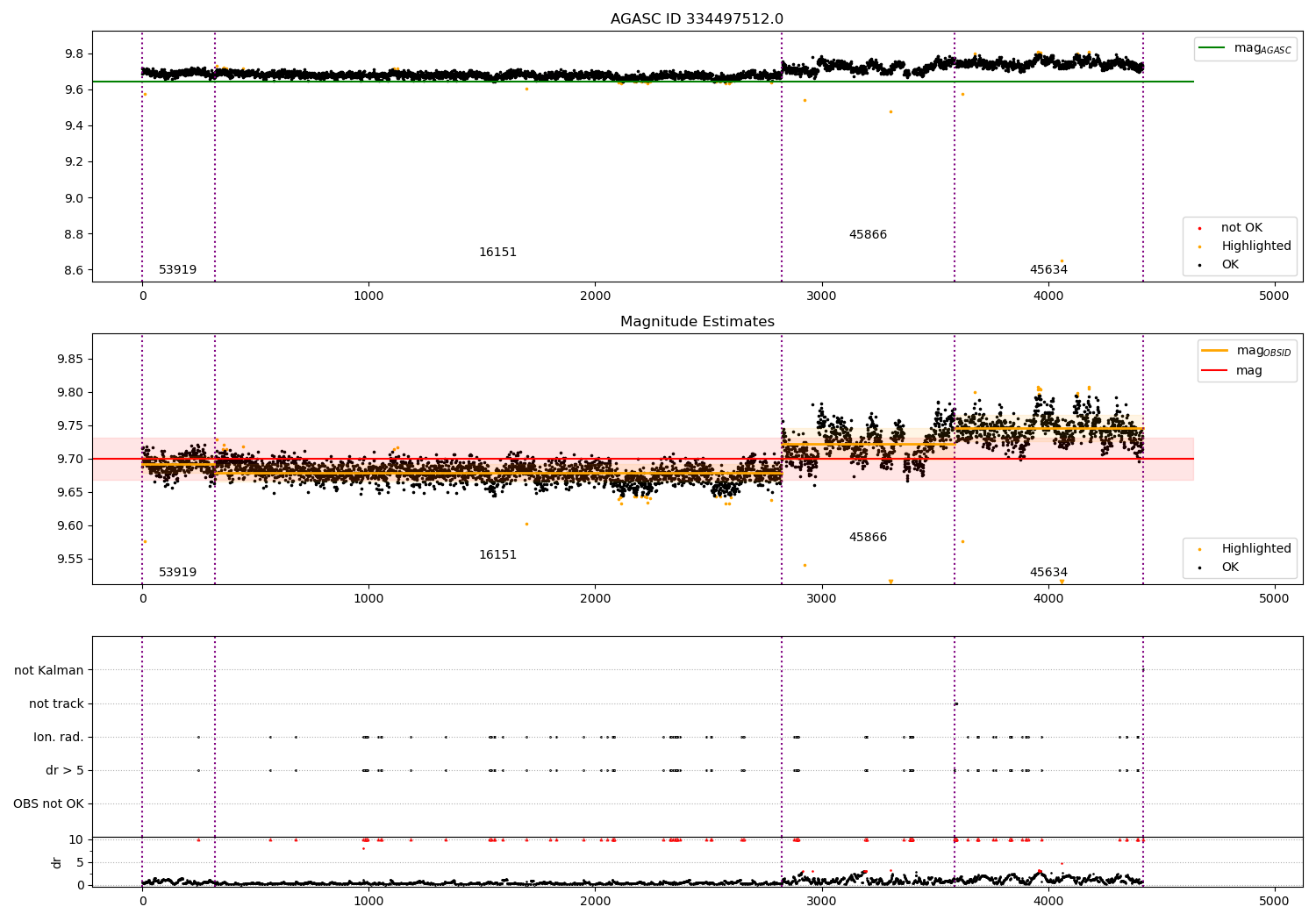
Task: Click the 53919 obsid label in the middle plot
Action: point(177,573)
